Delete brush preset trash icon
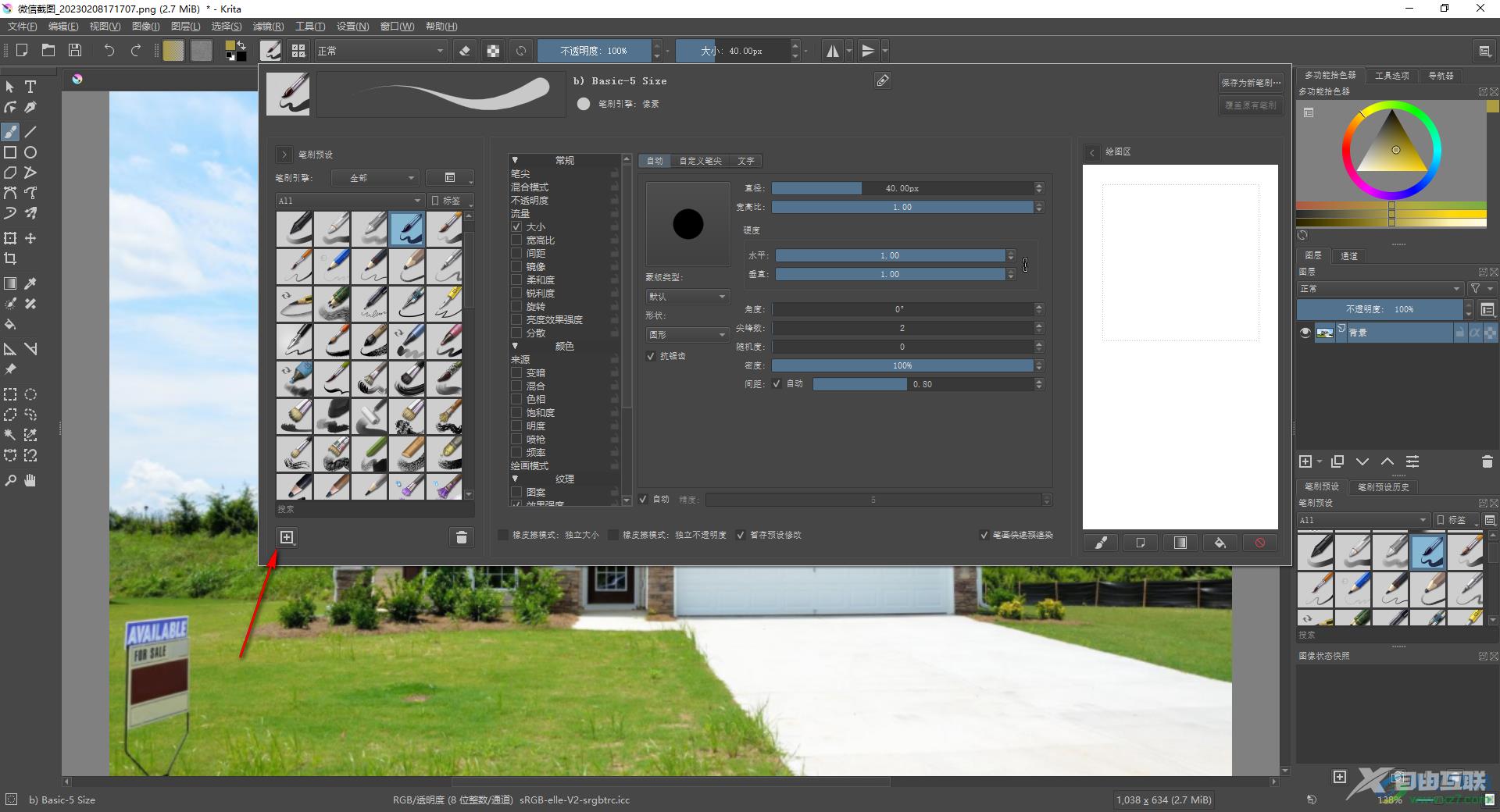Image resolution: width=1500 pixels, height=812 pixels. pos(462,537)
